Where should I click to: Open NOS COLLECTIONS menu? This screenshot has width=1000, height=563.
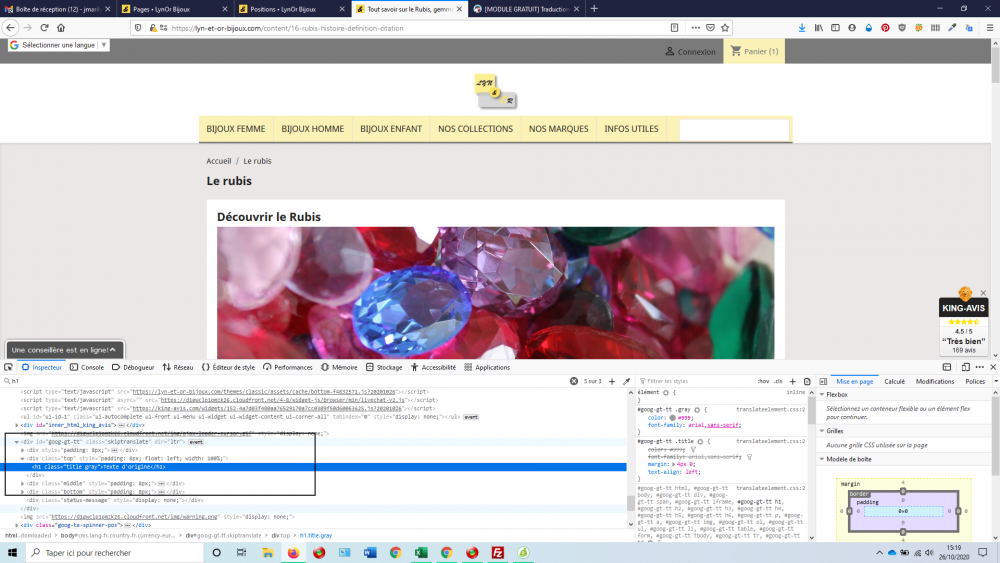pyautogui.click(x=475, y=129)
